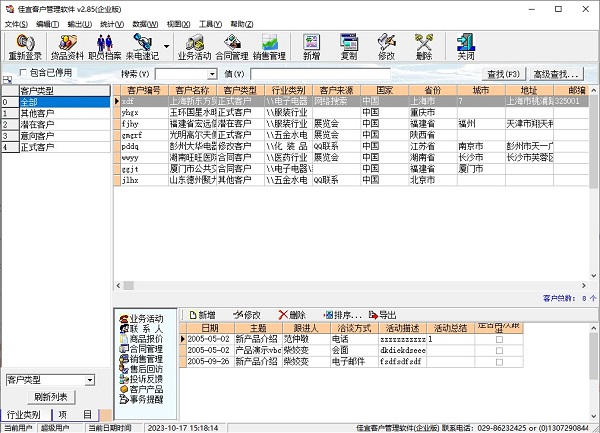Open 销售管理 toolbar icon
The width and height of the screenshot is (600, 433).
point(269,47)
